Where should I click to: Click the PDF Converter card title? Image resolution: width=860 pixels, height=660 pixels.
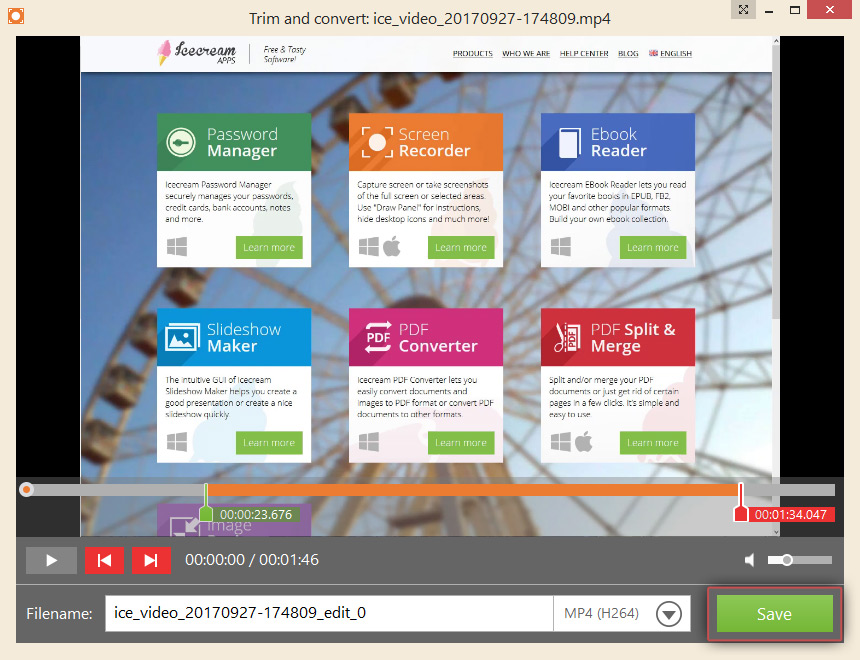[438, 337]
